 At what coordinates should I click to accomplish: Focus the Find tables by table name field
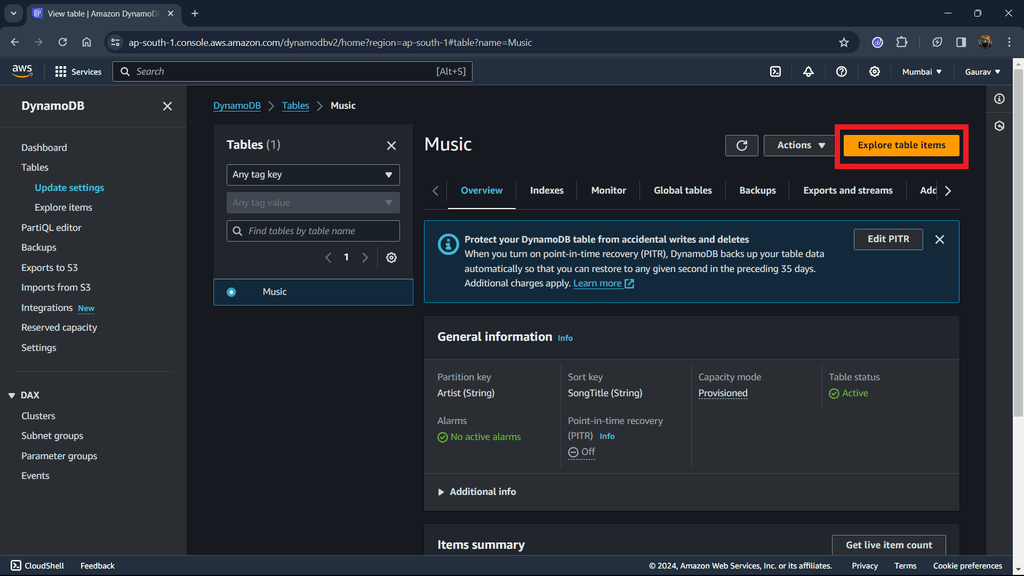(313, 231)
